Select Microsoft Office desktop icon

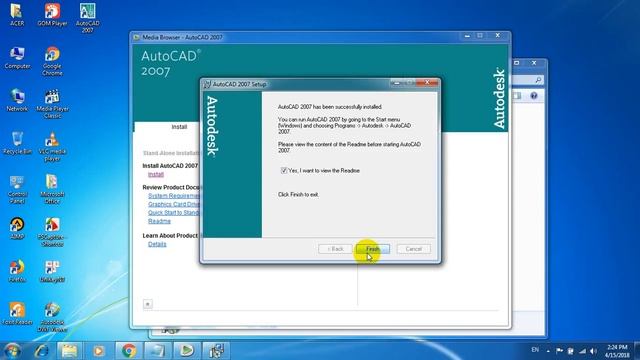(x=52, y=189)
